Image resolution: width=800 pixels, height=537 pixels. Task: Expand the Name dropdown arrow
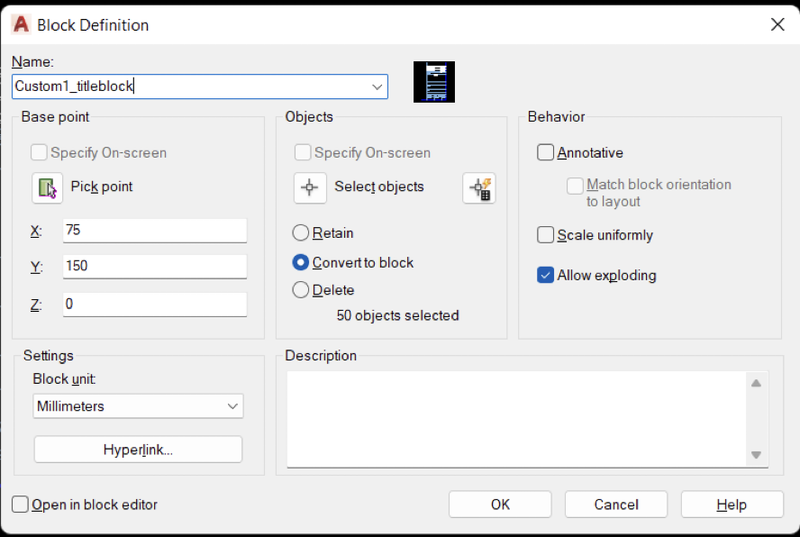[377, 87]
